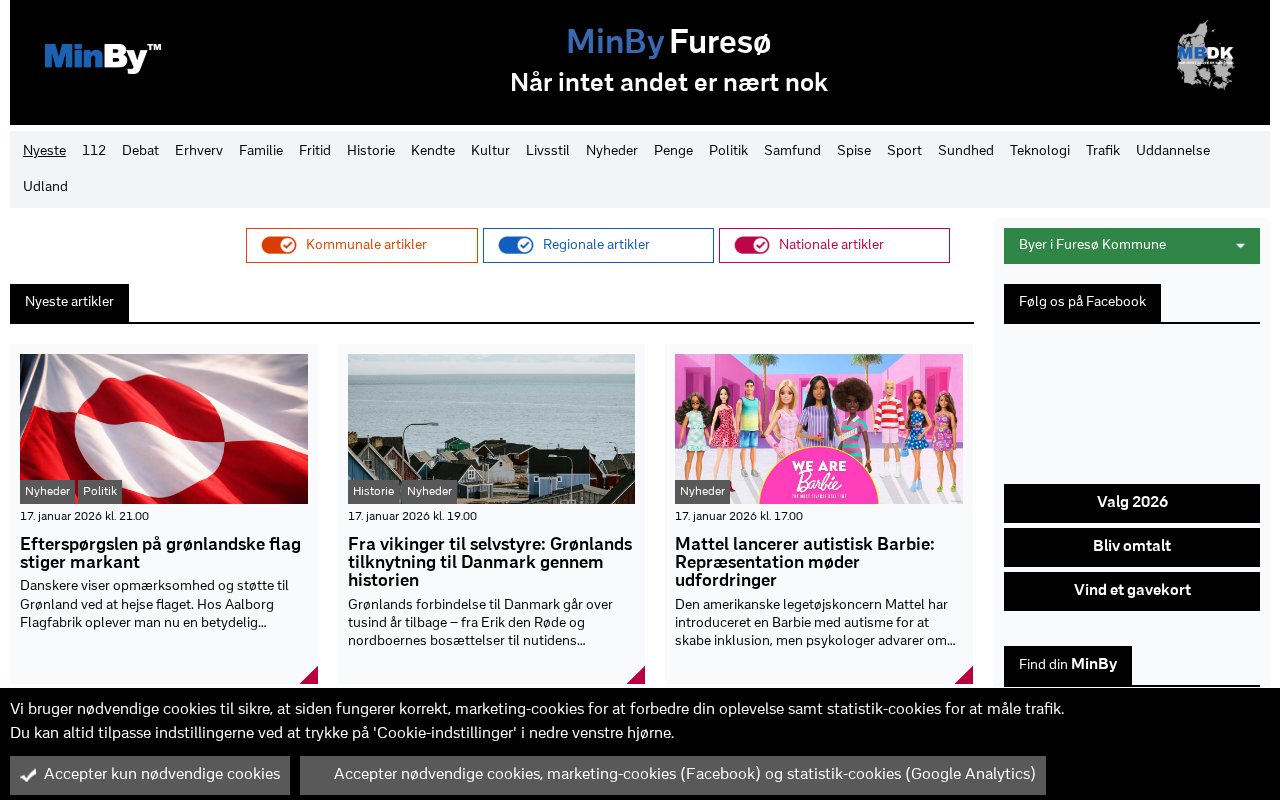Accept only necessary cookies
The image size is (1280, 800).
click(150, 775)
